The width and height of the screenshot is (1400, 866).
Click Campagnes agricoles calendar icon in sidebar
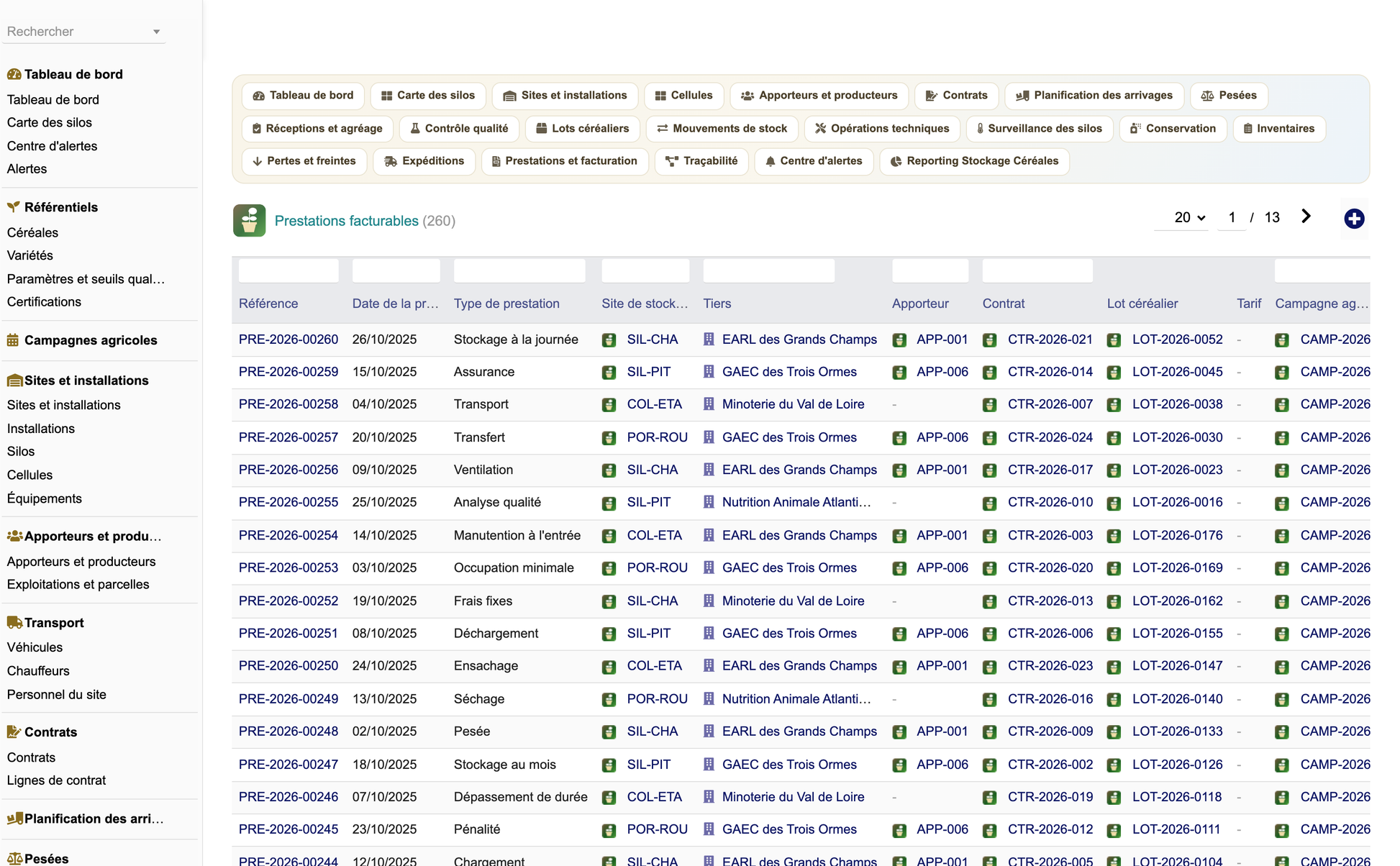(x=13, y=340)
